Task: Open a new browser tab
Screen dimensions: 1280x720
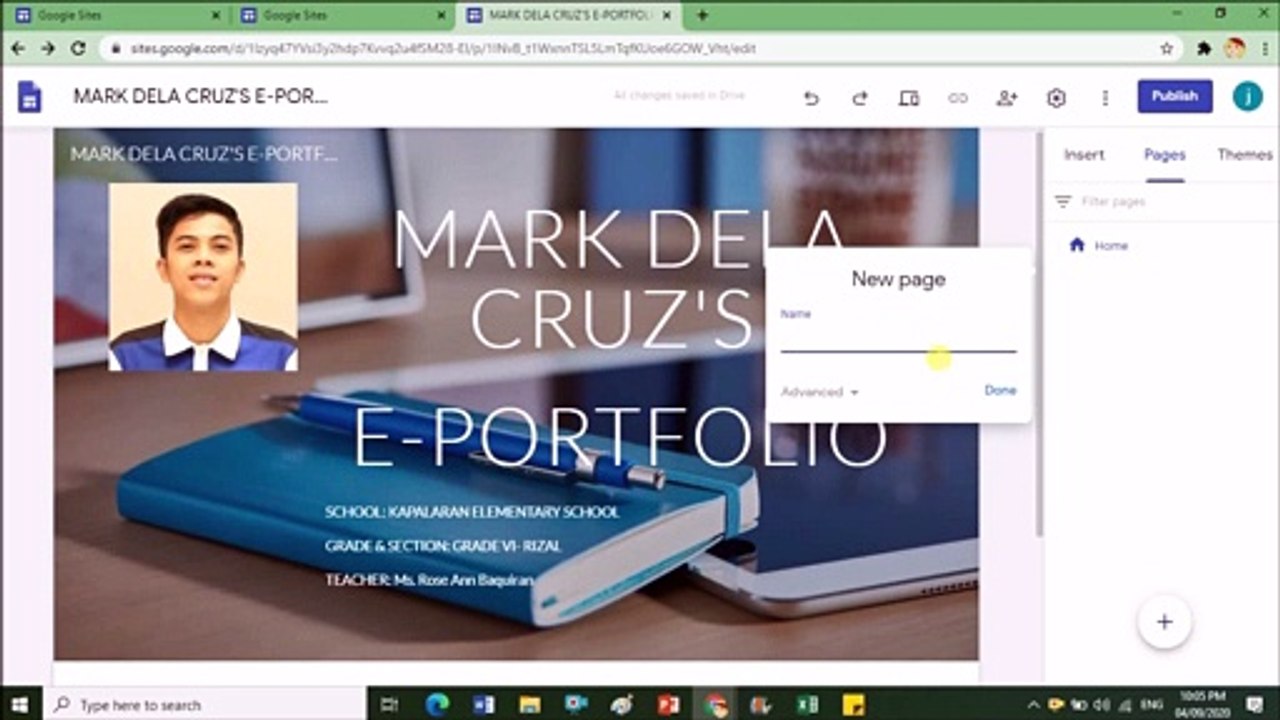Action: click(x=702, y=16)
